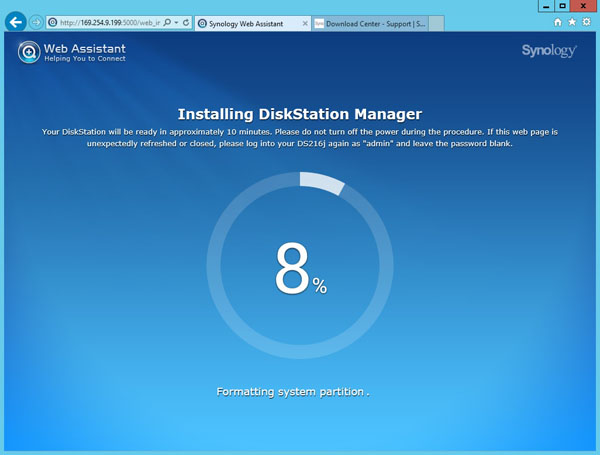
Task: Click the Helping You to Connect tagline
Action: tap(85, 59)
